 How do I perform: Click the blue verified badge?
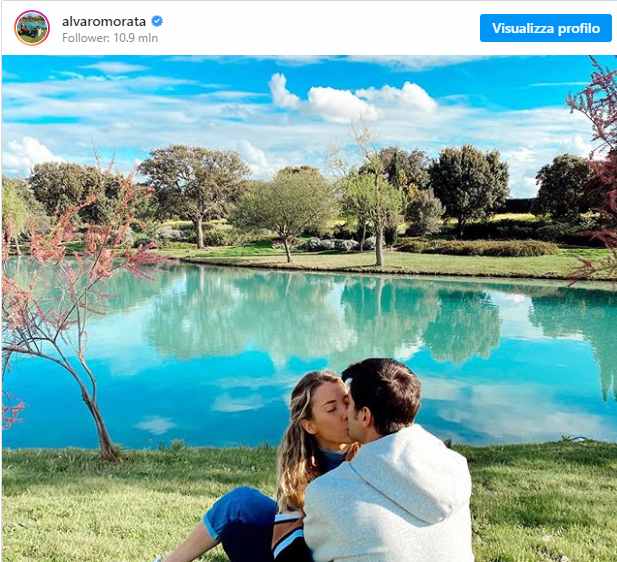coord(157,21)
